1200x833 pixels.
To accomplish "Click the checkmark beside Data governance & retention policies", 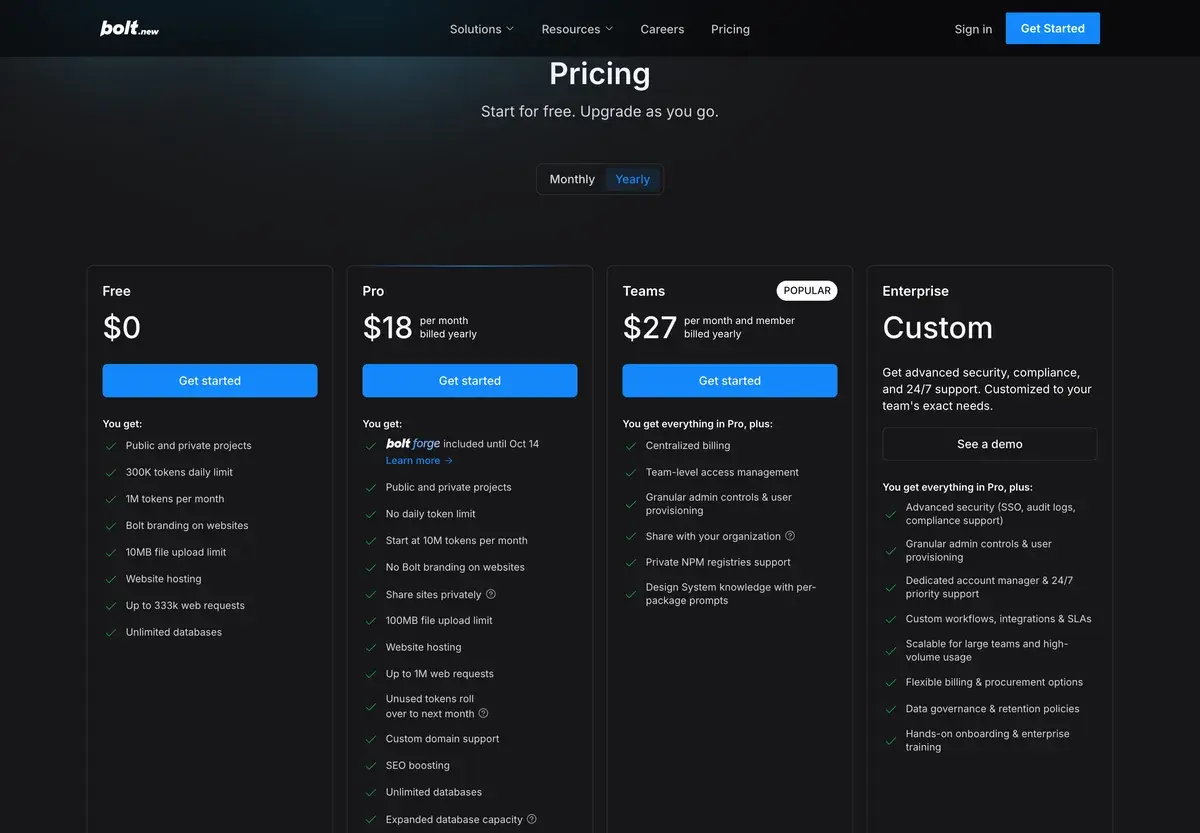I will [891, 709].
